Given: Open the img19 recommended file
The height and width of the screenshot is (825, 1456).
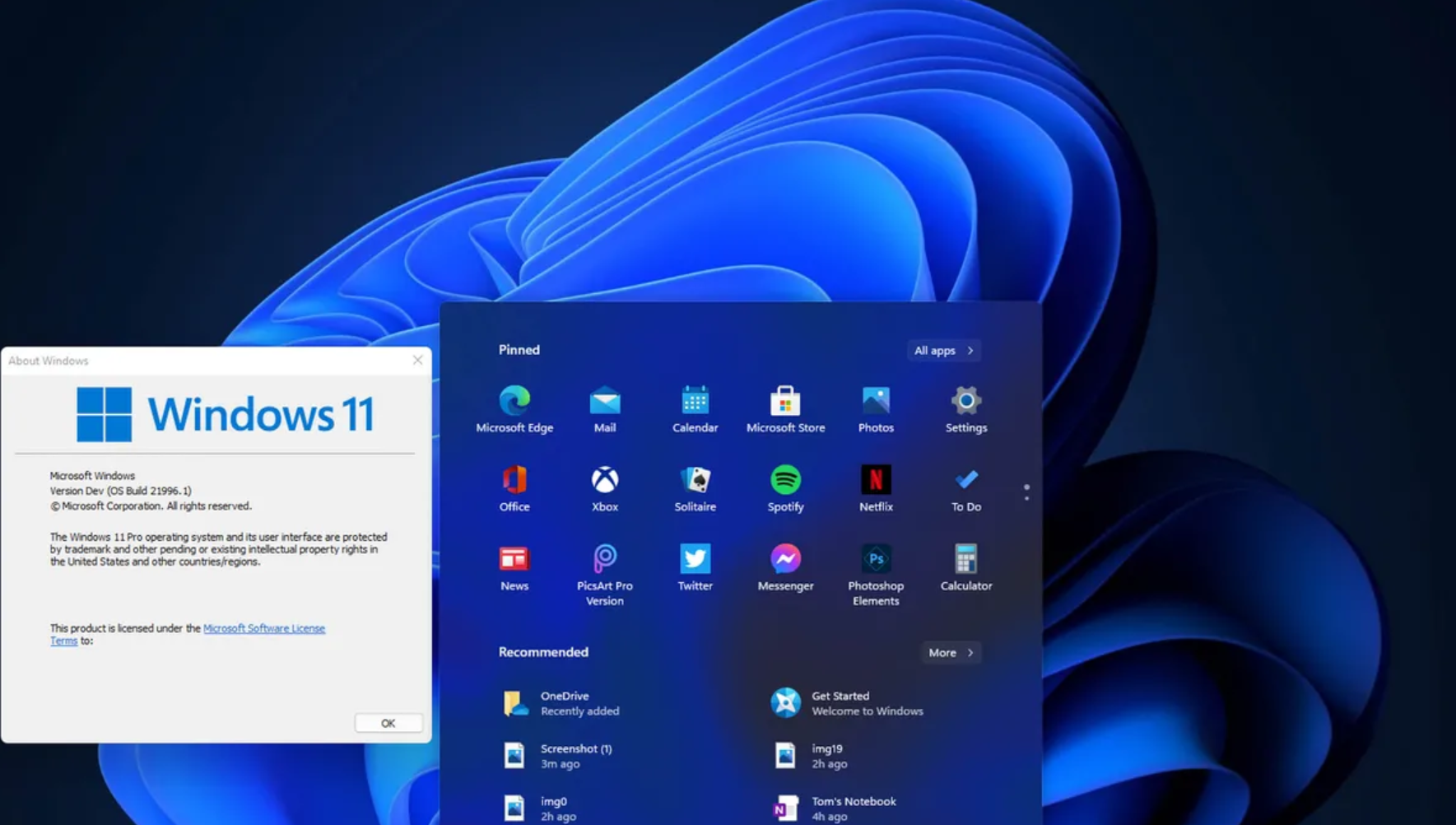Looking at the screenshot, I should tap(811, 756).
